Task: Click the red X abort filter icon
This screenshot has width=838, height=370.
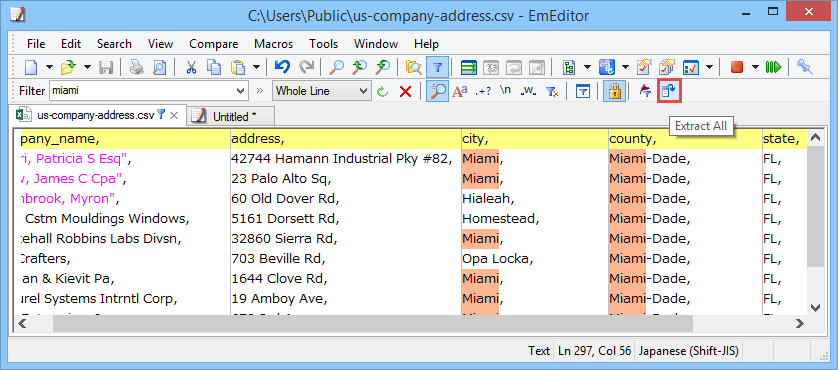Action: pos(406,91)
